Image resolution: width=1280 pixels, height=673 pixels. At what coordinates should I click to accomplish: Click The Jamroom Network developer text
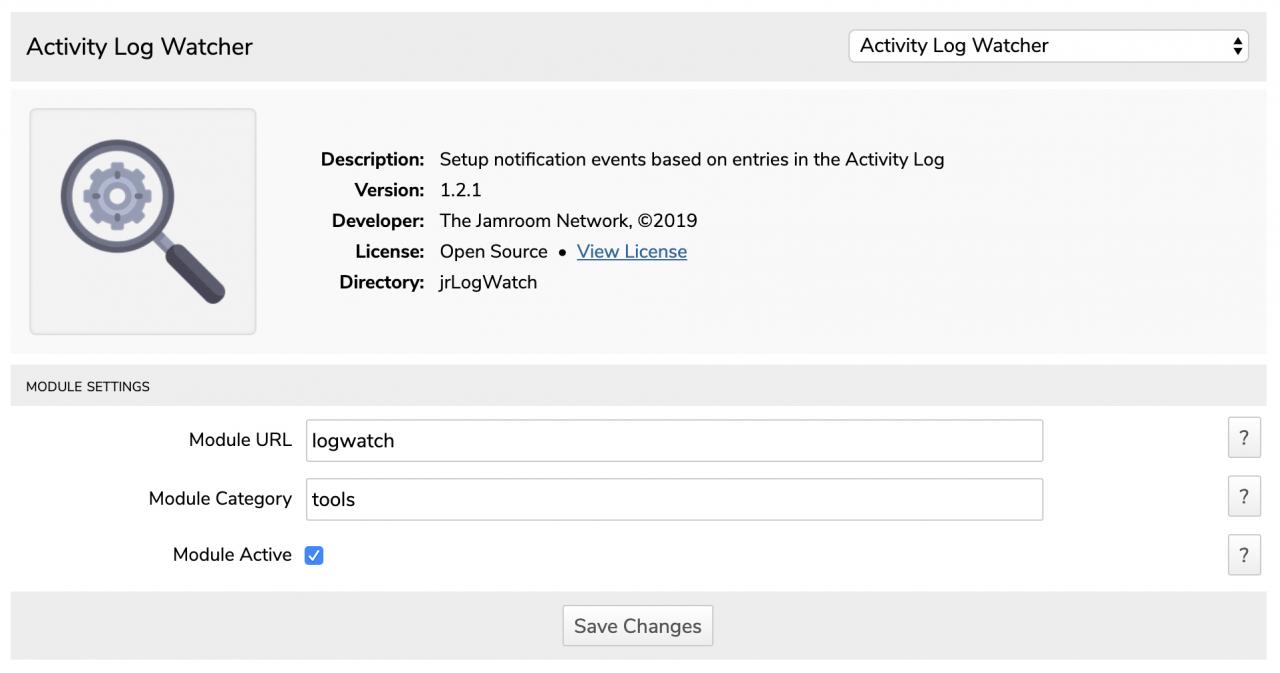click(568, 221)
